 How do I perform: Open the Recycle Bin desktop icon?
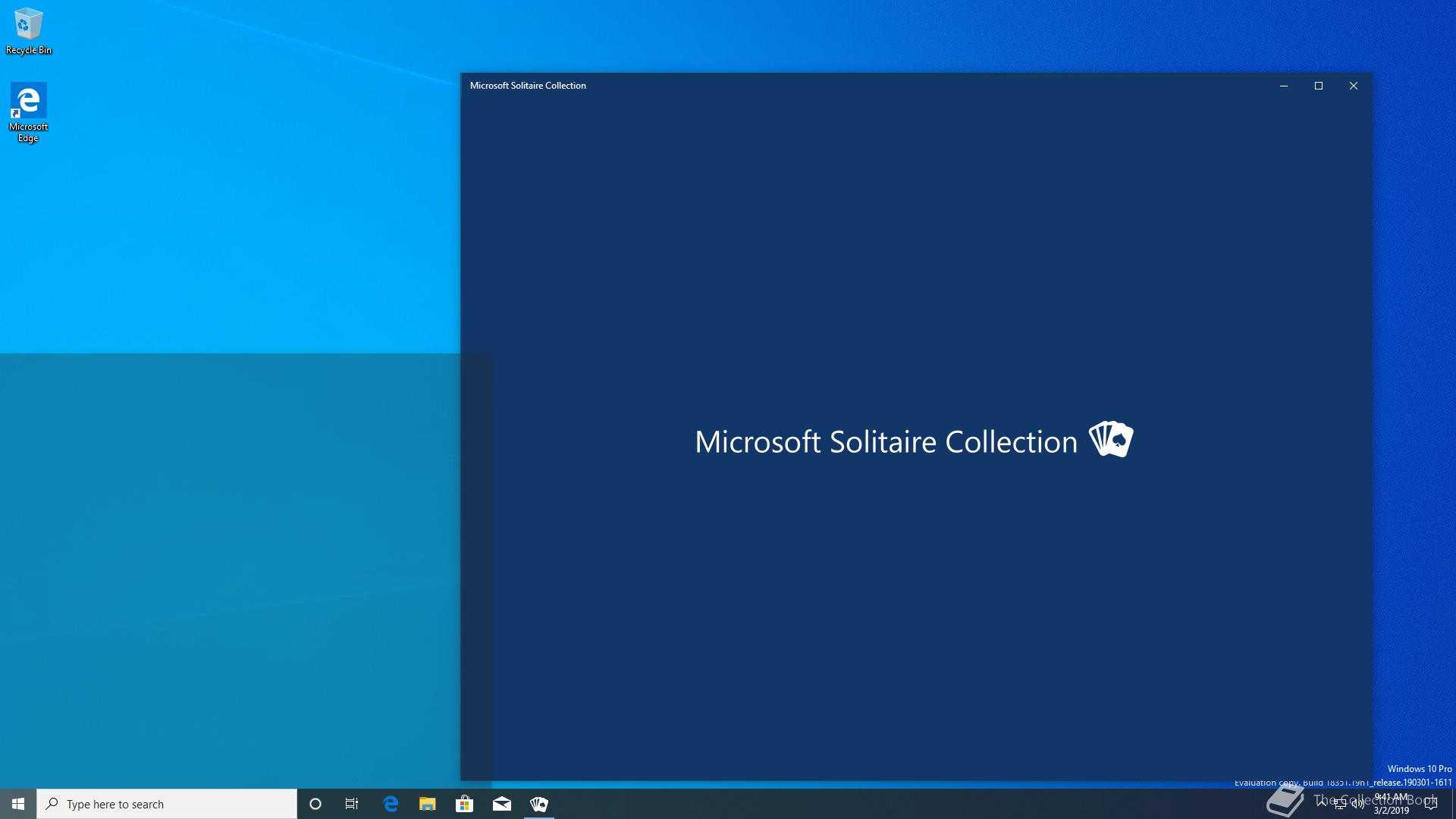pyautogui.click(x=29, y=31)
